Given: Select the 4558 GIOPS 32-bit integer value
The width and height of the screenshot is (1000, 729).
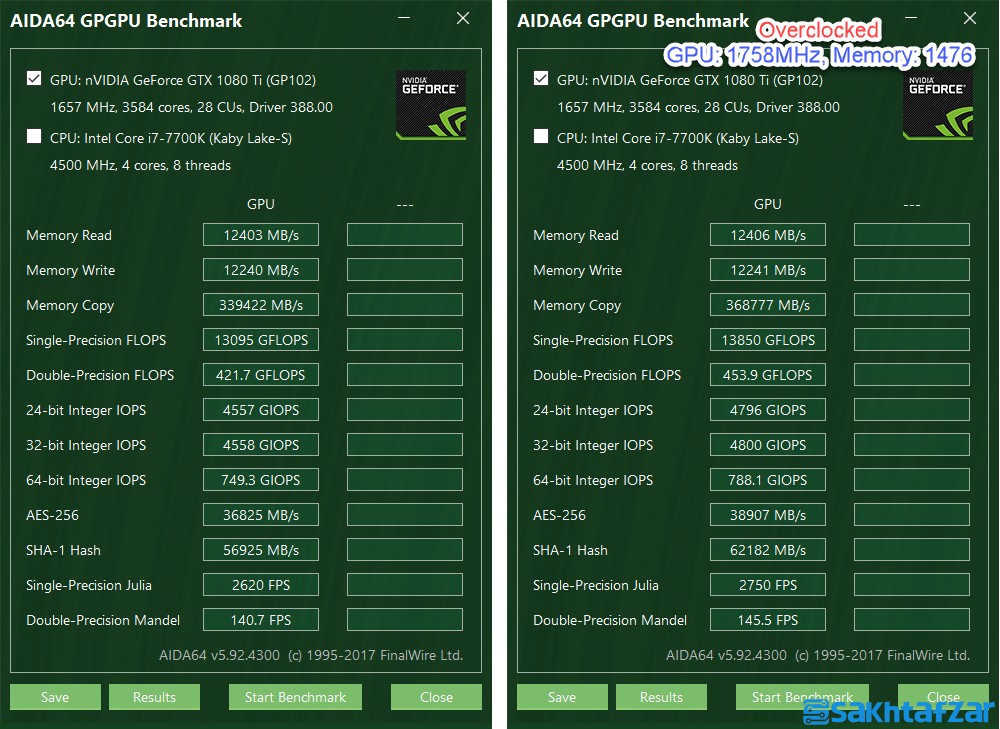Looking at the screenshot, I should point(261,445).
